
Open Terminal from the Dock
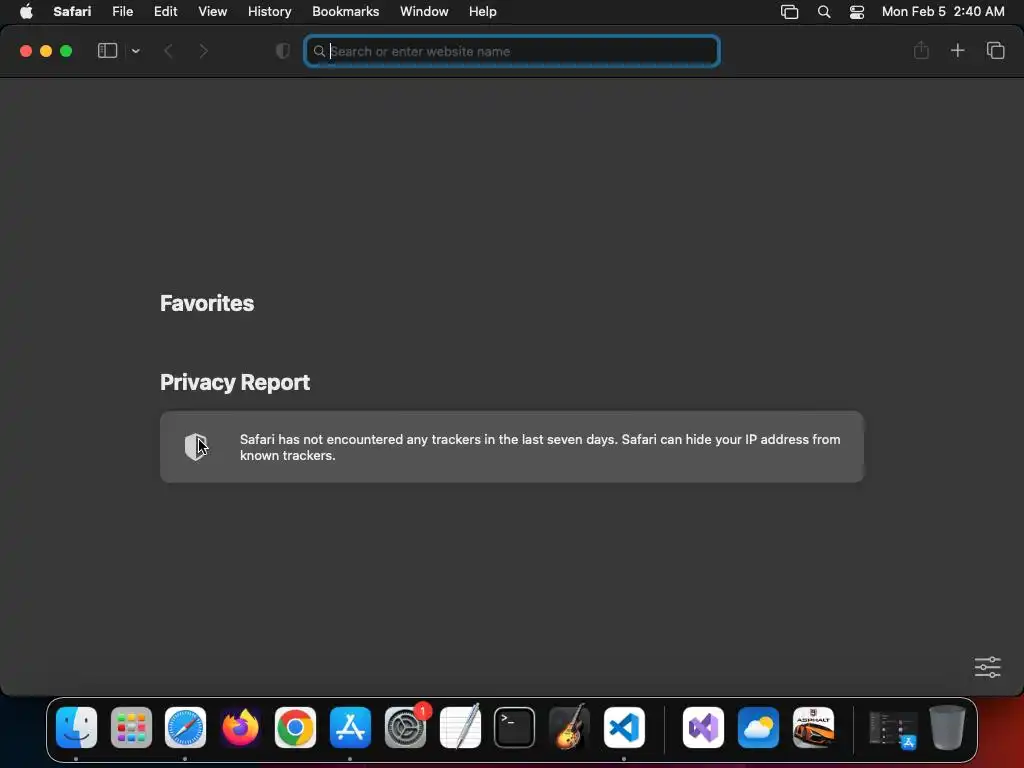[515, 727]
